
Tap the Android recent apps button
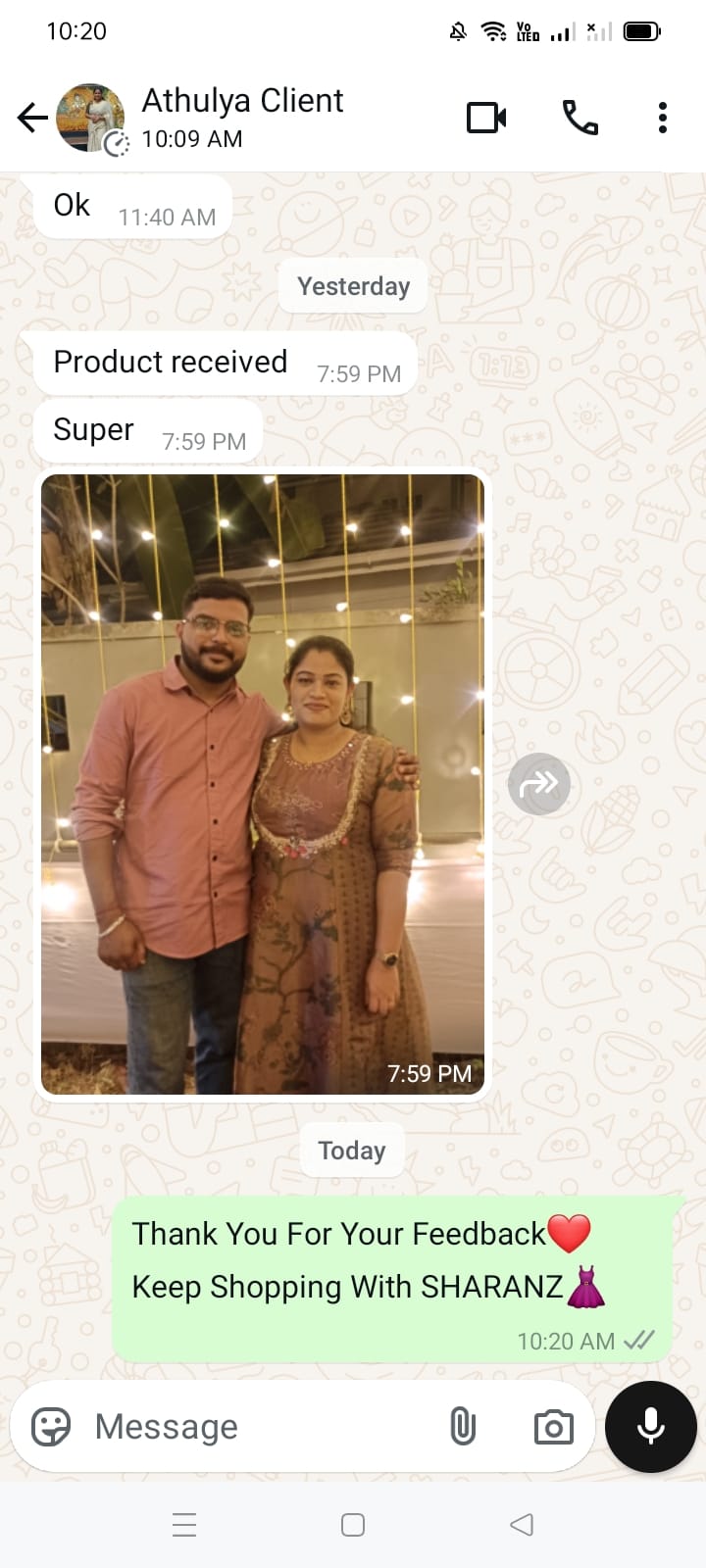coord(184,1525)
